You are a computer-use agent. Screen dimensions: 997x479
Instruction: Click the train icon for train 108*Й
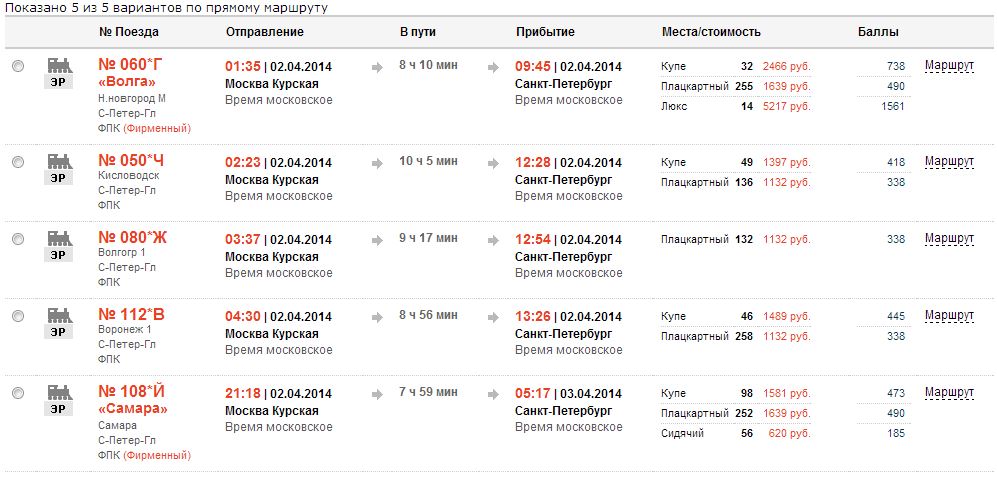pyautogui.click(x=60, y=400)
